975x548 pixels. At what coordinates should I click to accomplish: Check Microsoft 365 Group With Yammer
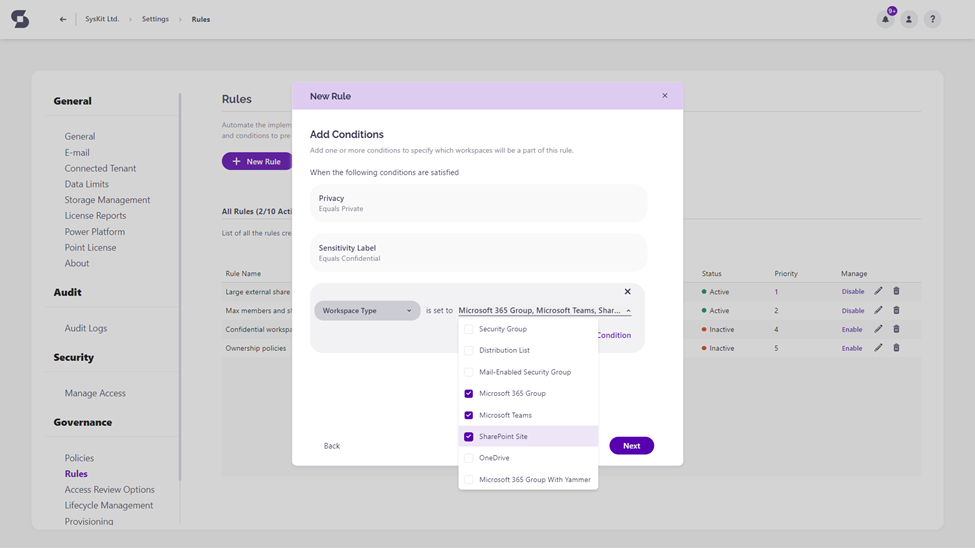[468, 480]
